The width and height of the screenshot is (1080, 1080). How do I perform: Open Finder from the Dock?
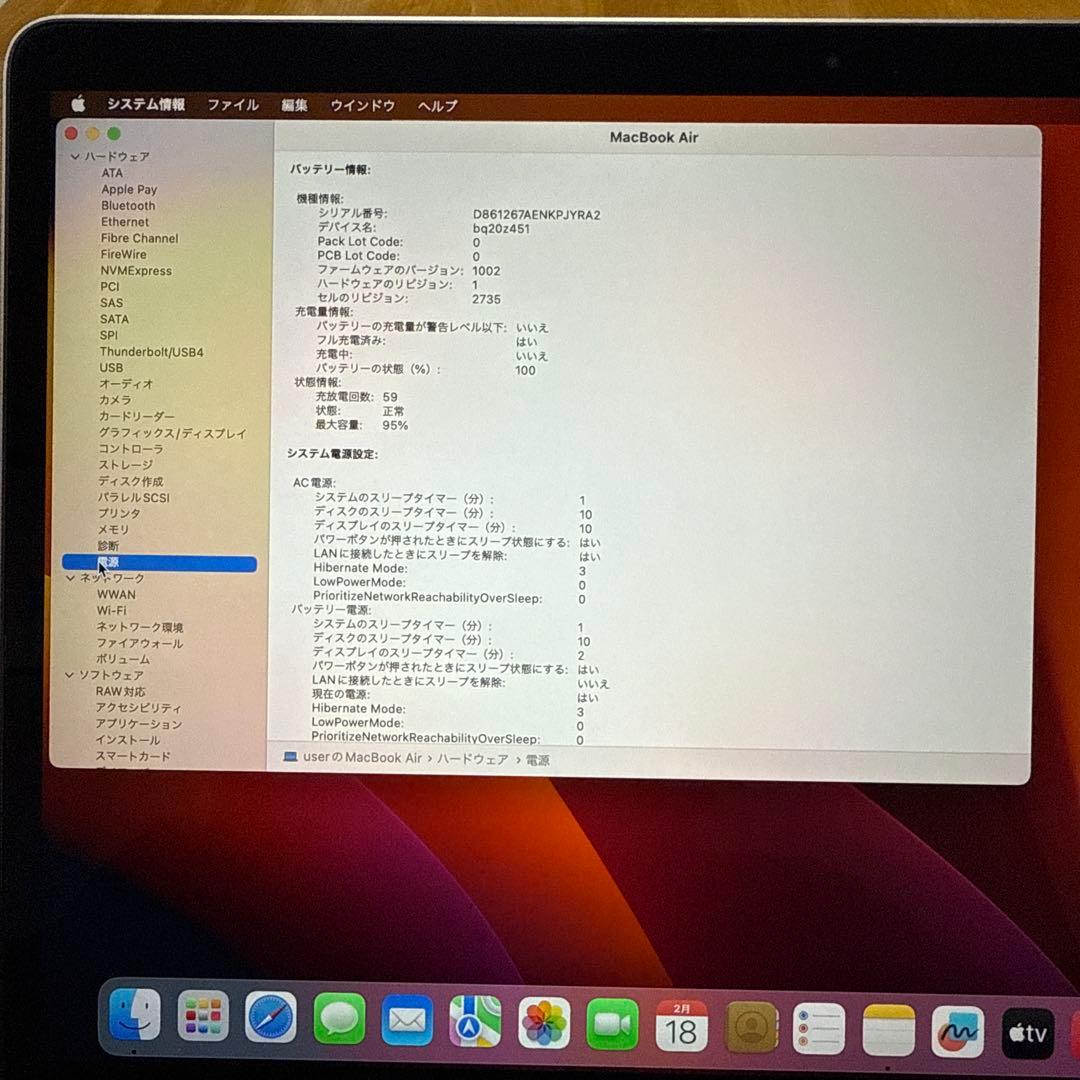[x=134, y=1015]
